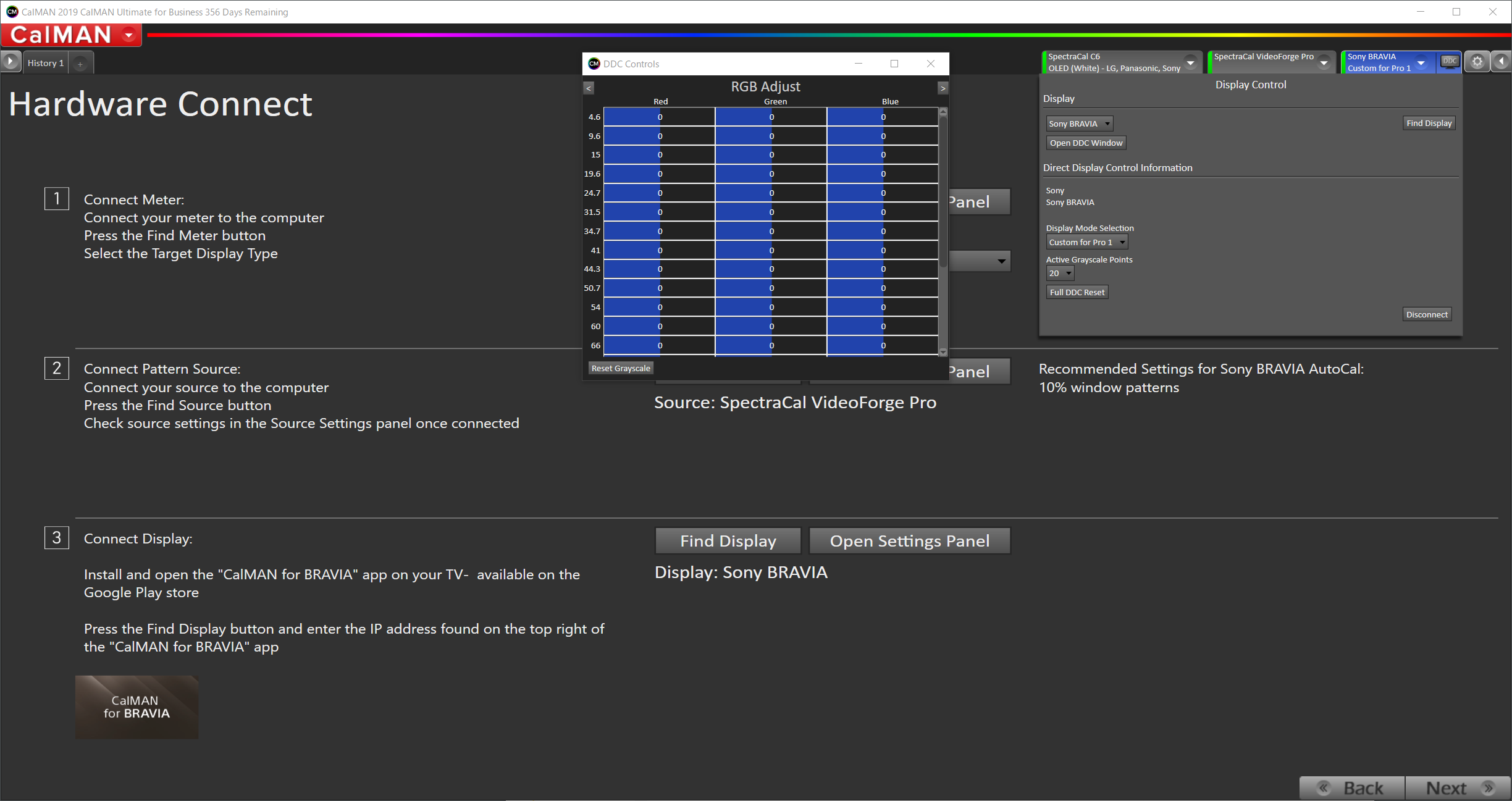Click the play arrow next to History 1
Screen dimensions: 1512x801
[x=10, y=62]
